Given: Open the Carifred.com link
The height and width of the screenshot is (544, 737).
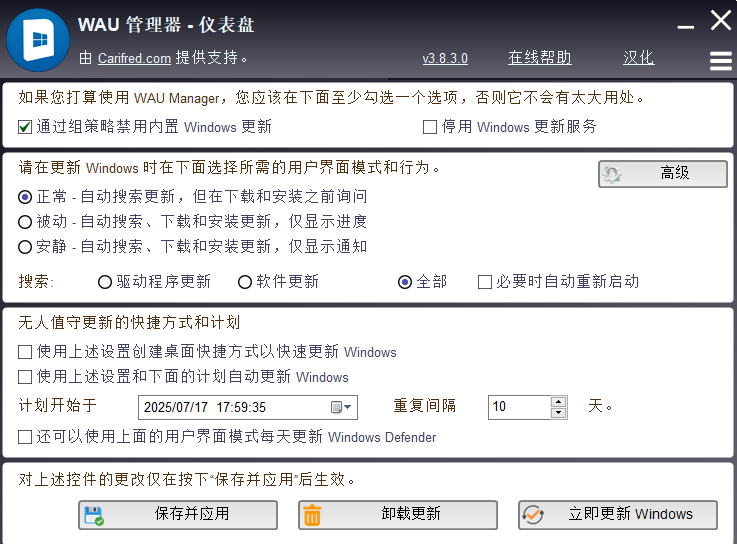Looking at the screenshot, I should [x=134, y=58].
